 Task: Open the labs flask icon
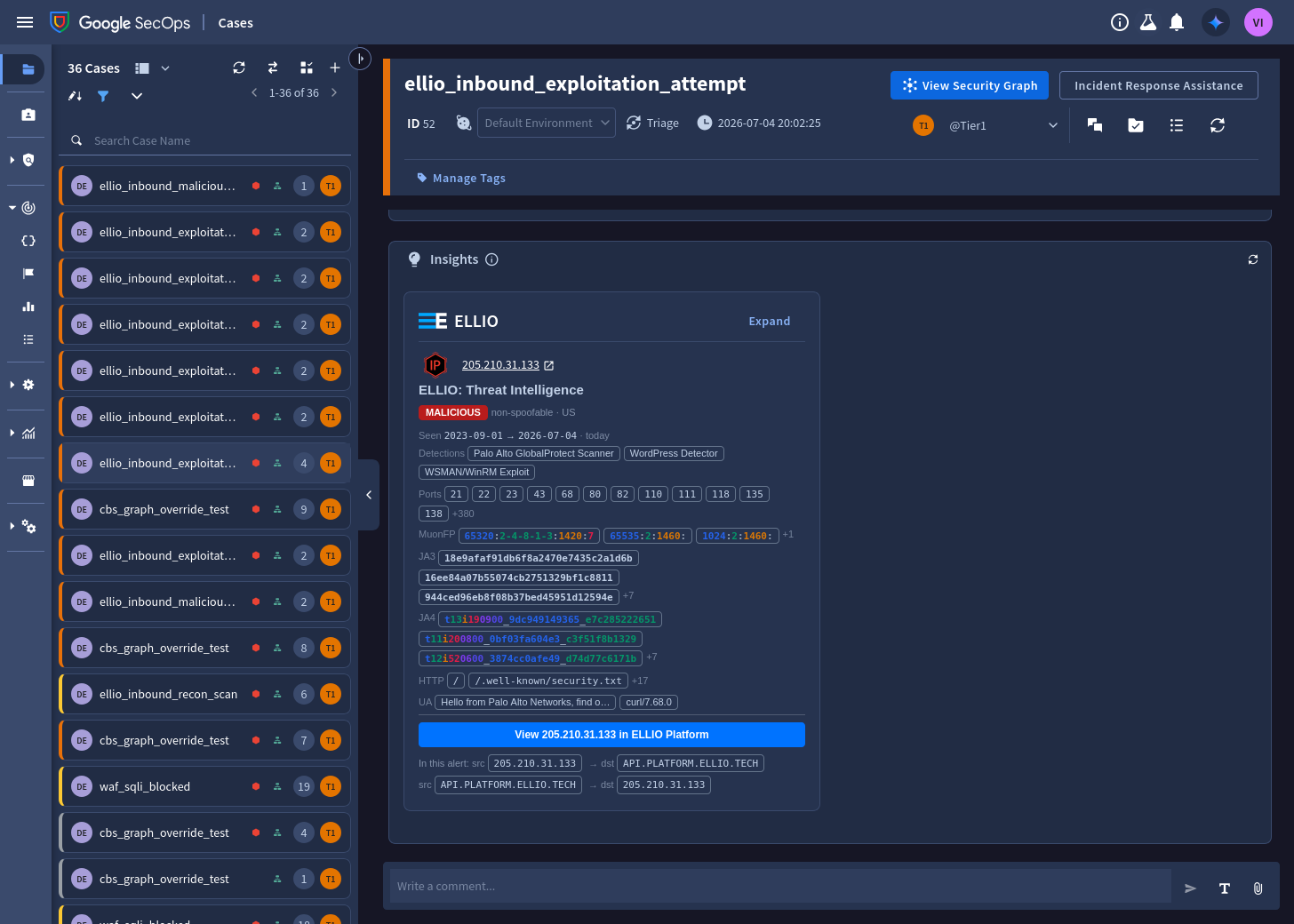(1148, 22)
